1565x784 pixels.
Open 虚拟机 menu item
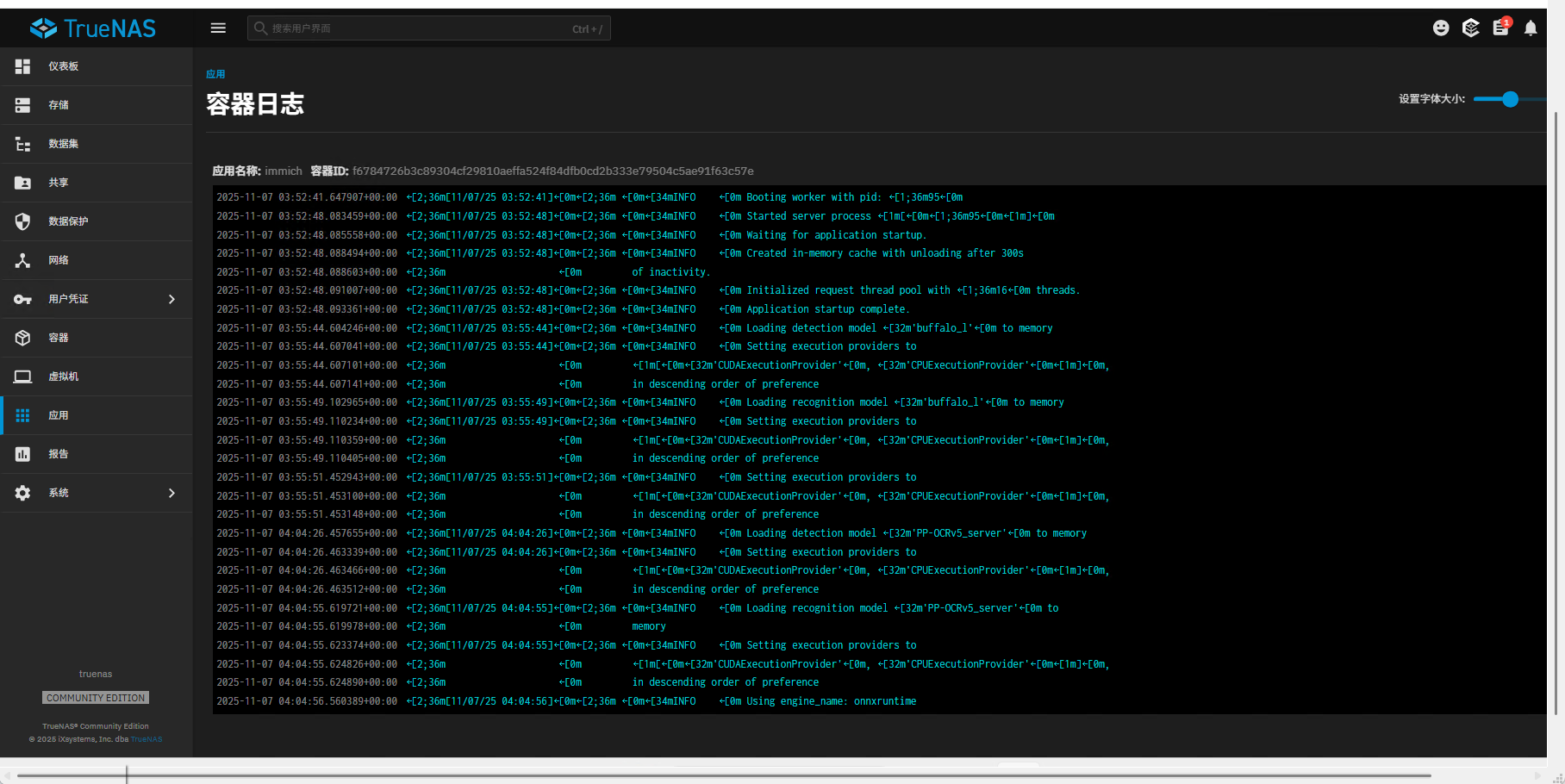click(96, 376)
